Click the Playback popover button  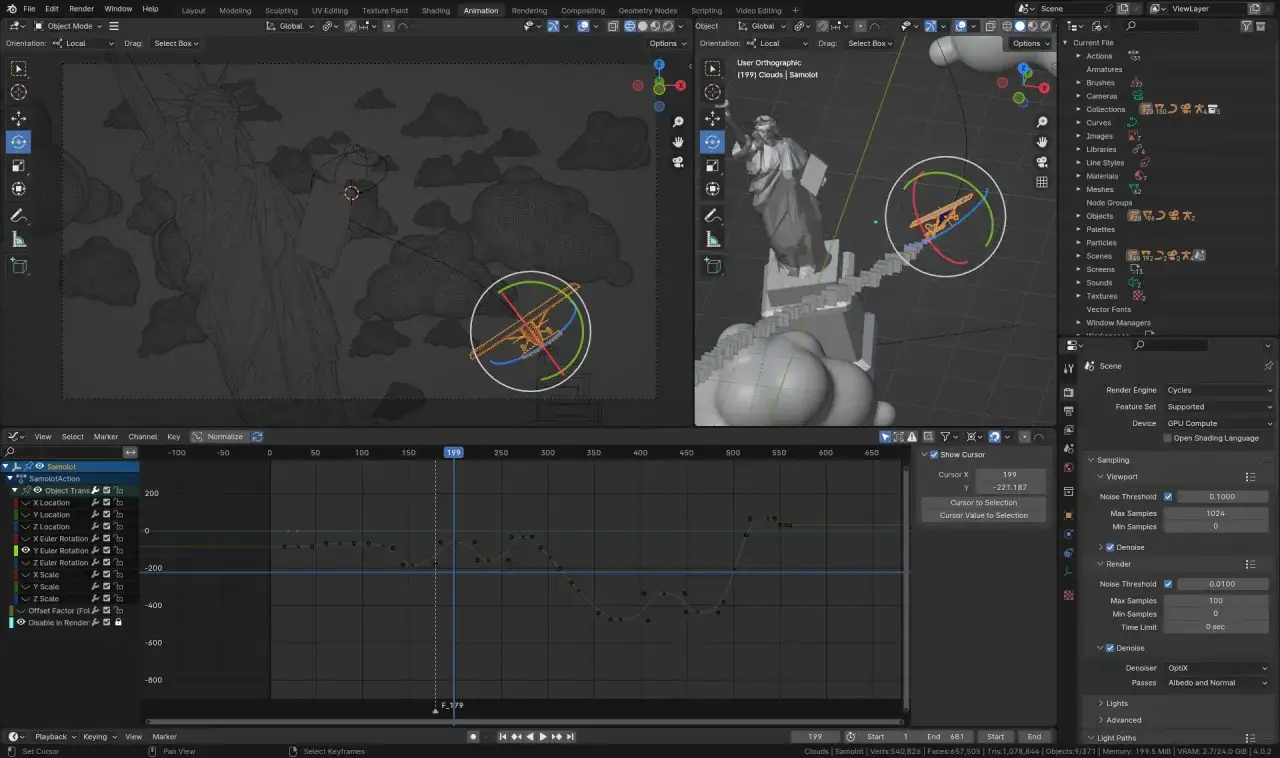(54, 737)
